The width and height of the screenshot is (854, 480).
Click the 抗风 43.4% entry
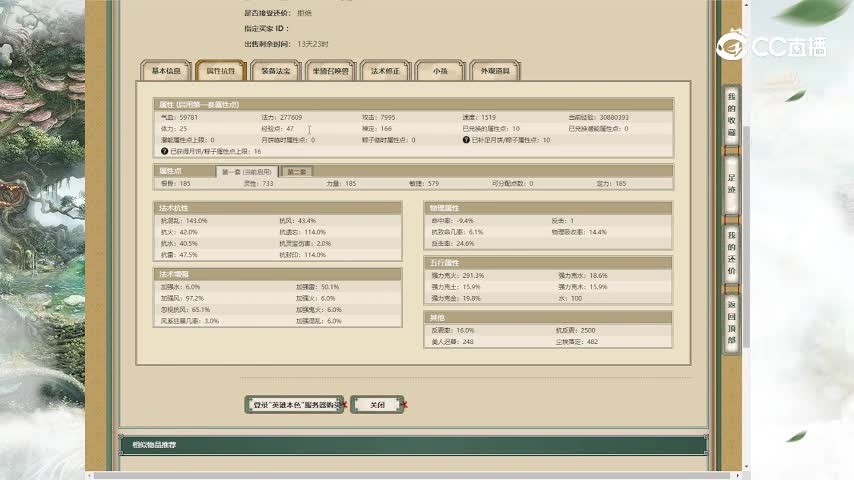point(297,221)
